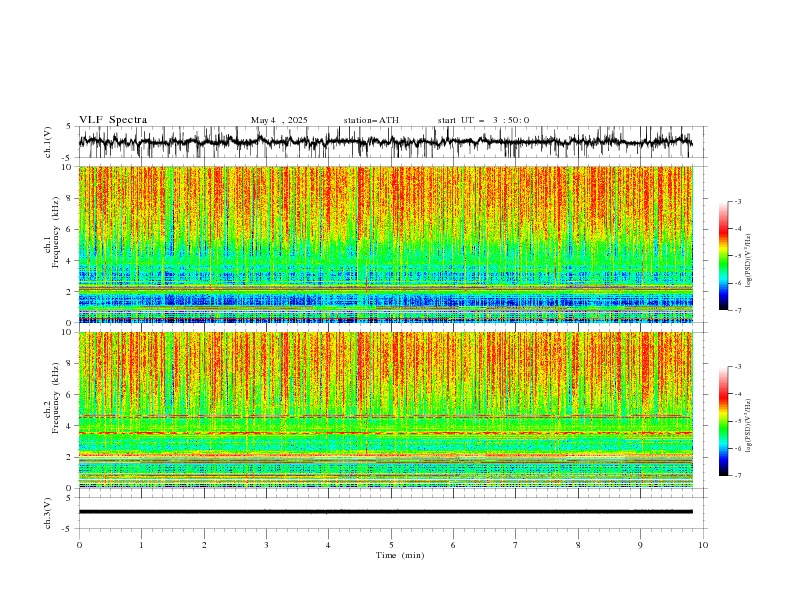Click the -7 label on ch.2 color bar
The image size is (792, 612).
pyautogui.click(x=737, y=476)
